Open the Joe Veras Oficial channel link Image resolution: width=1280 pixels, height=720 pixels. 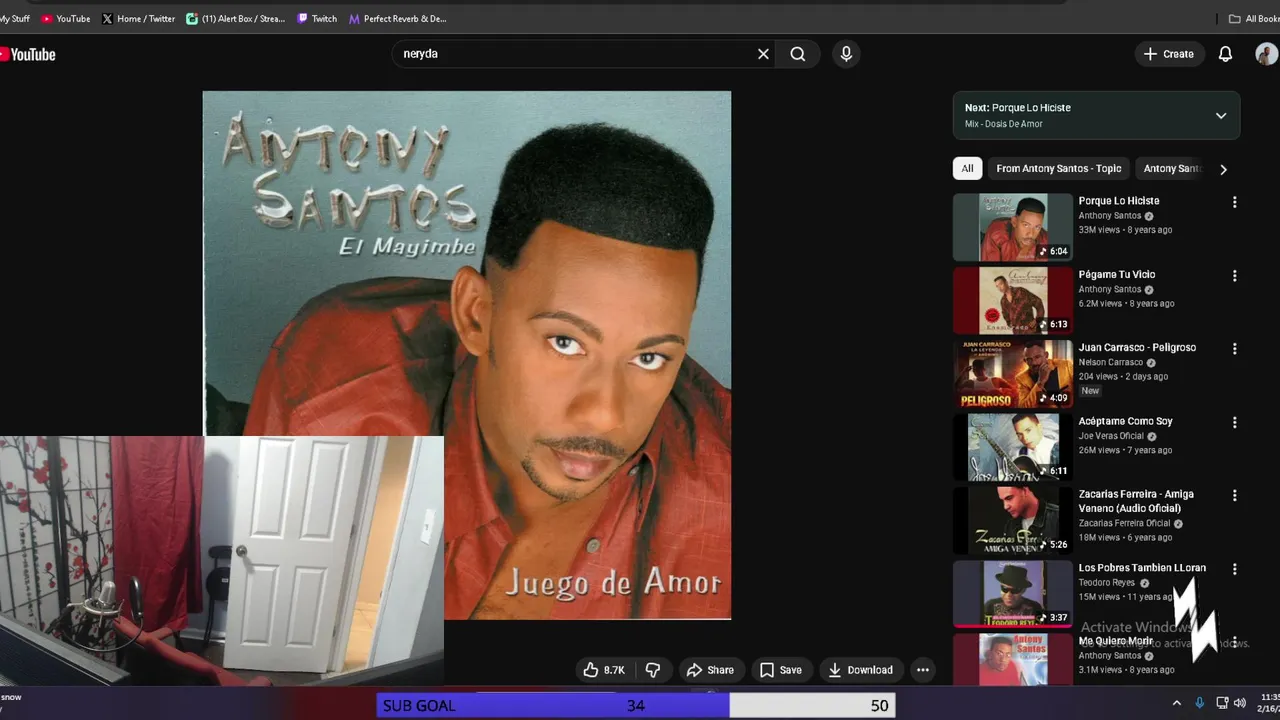click(x=1111, y=436)
